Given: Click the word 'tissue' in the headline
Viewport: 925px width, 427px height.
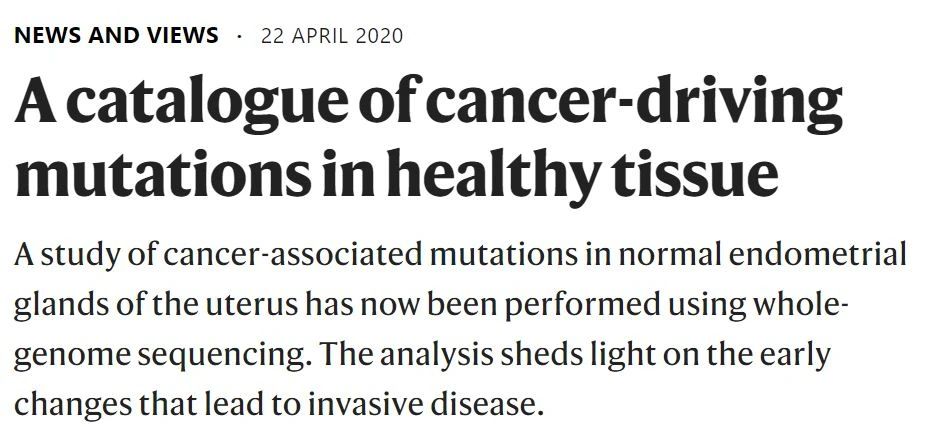Looking at the screenshot, I should coord(695,172).
